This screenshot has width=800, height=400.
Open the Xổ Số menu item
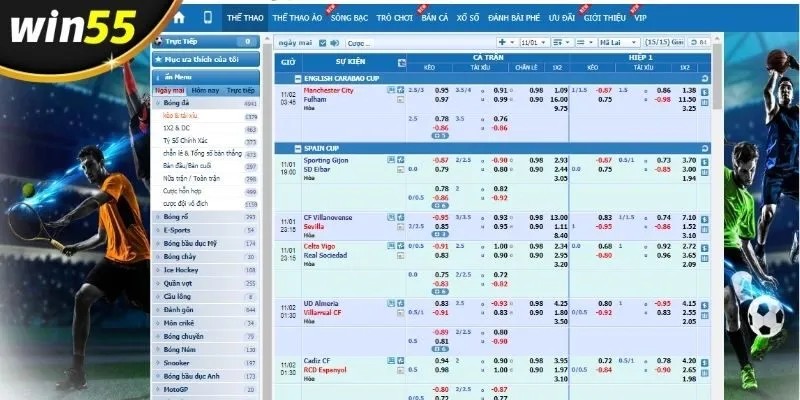point(468,18)
